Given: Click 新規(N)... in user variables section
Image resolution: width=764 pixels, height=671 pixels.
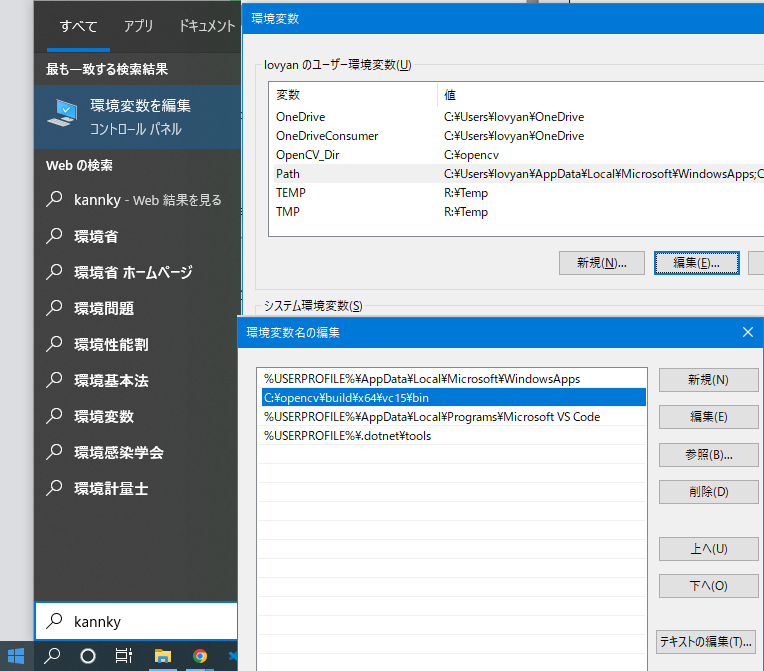Looking at the screenshot, I should [x=602, y=263].
